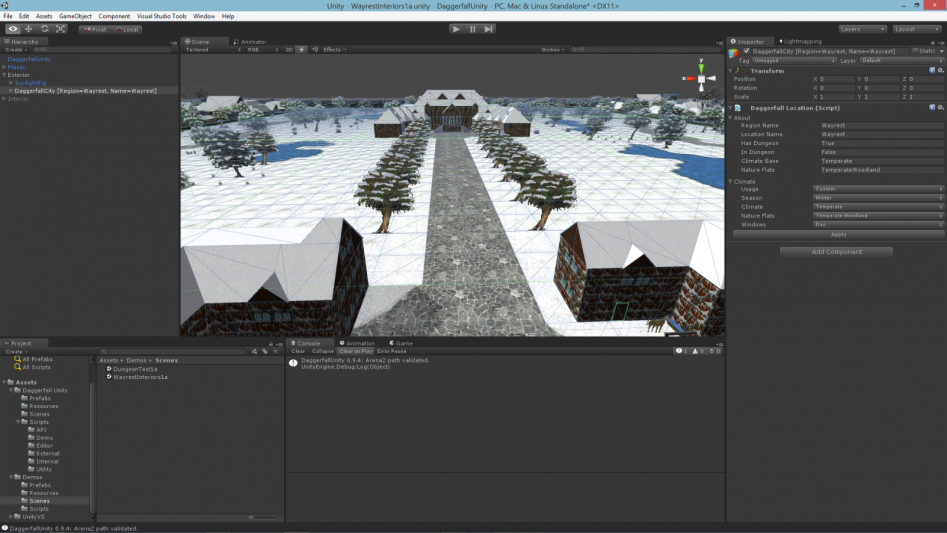Toggle console info message filter
The width and height of the screenshot is (947, 533).
tap(681, 351)
